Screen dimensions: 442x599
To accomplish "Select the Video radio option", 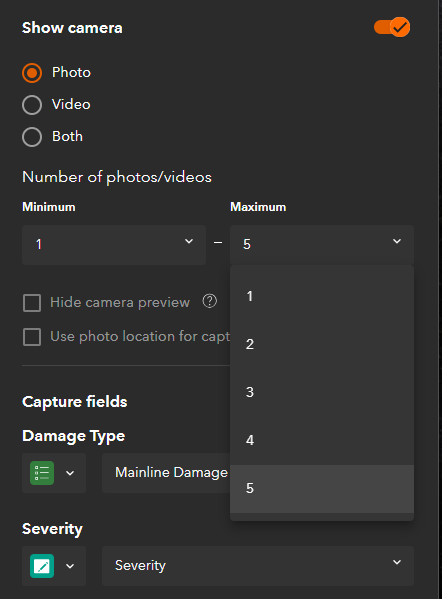I will click(32, 105).
